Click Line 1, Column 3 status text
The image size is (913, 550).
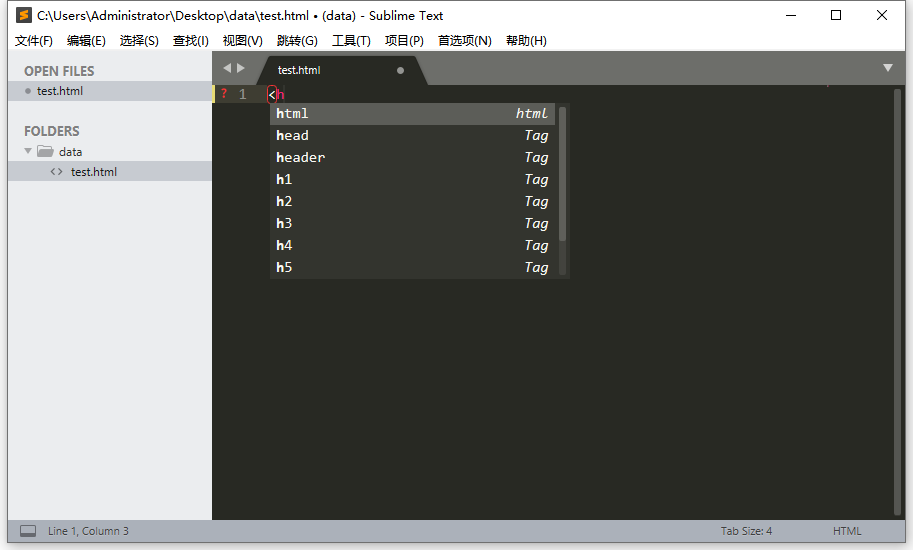tap(88, 531)
